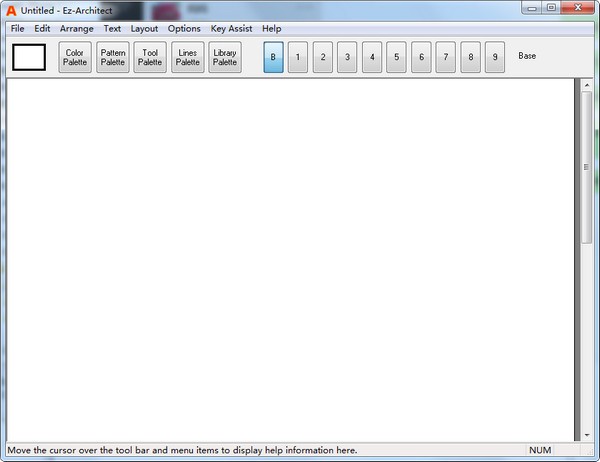Choose layer 7 button
The height and width of the screenshot is (462, 600).
click(x=446, y=57)
